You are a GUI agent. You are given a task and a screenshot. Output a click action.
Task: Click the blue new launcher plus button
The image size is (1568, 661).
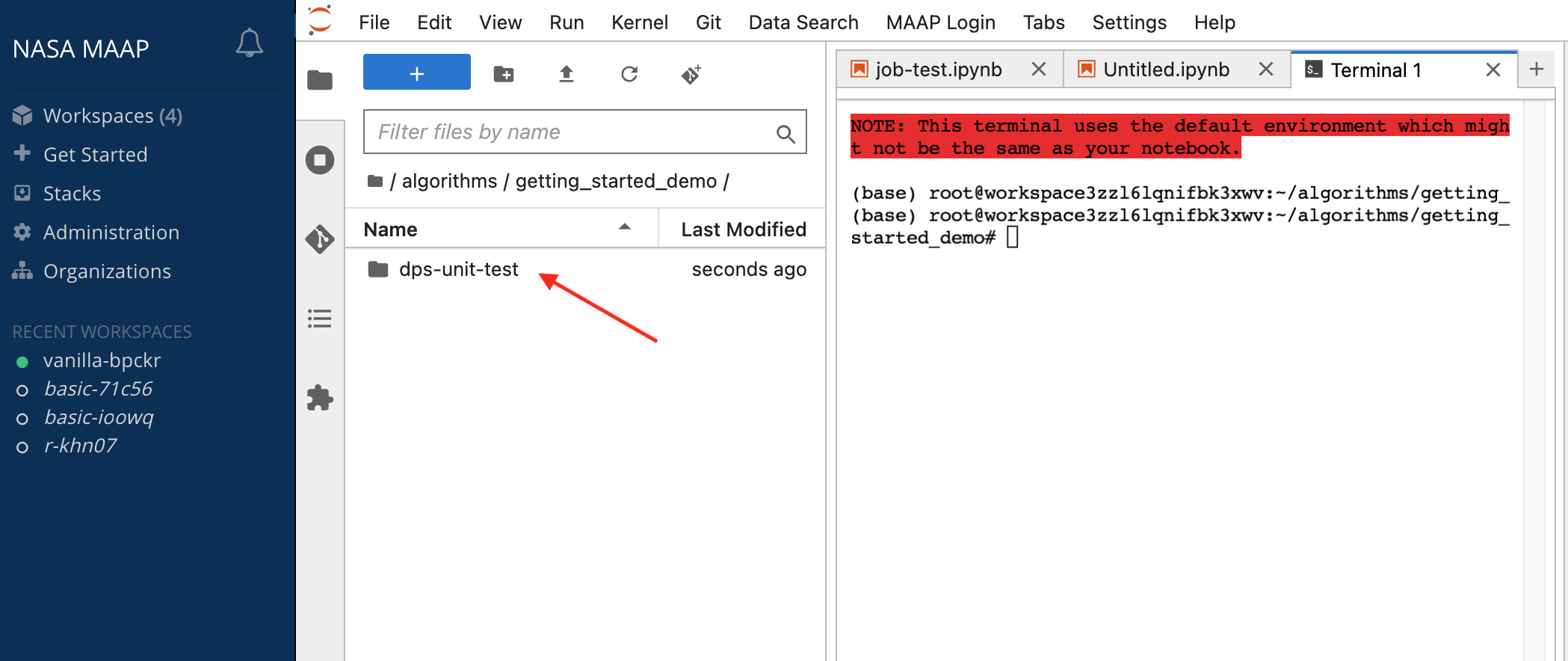tap(417, 73)
